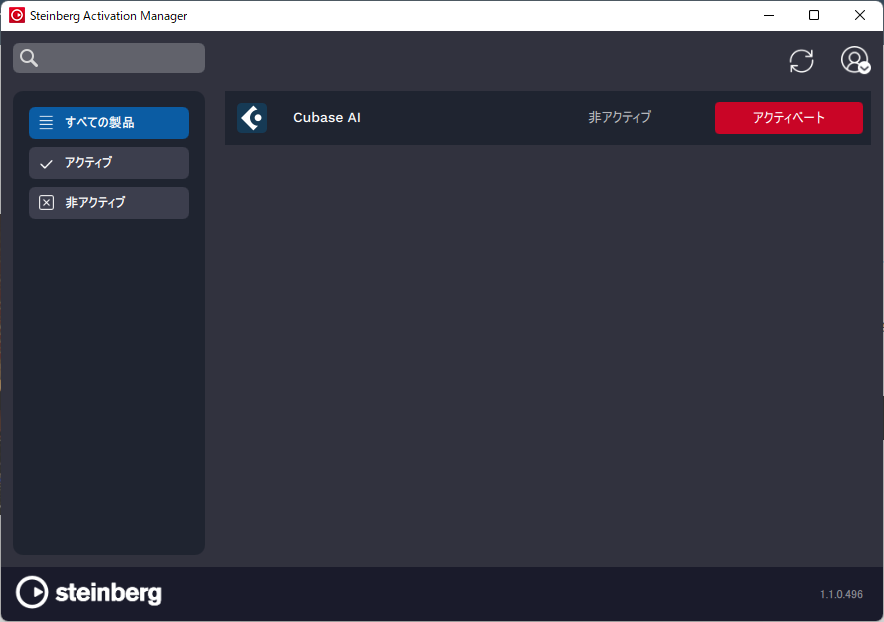Image resolution: width=884 pixels, height=622 pixels.
Task: Click the magnifying glass search icon
Action: coord(29,58)
